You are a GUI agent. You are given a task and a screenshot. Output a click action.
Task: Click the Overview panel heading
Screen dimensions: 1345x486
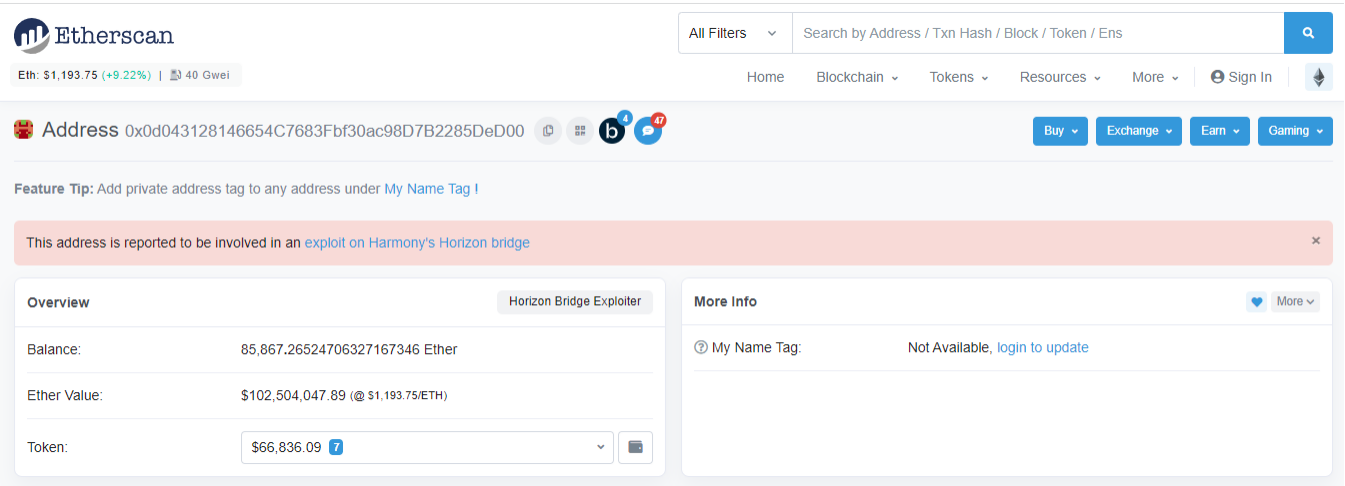(x=58, y=302)
